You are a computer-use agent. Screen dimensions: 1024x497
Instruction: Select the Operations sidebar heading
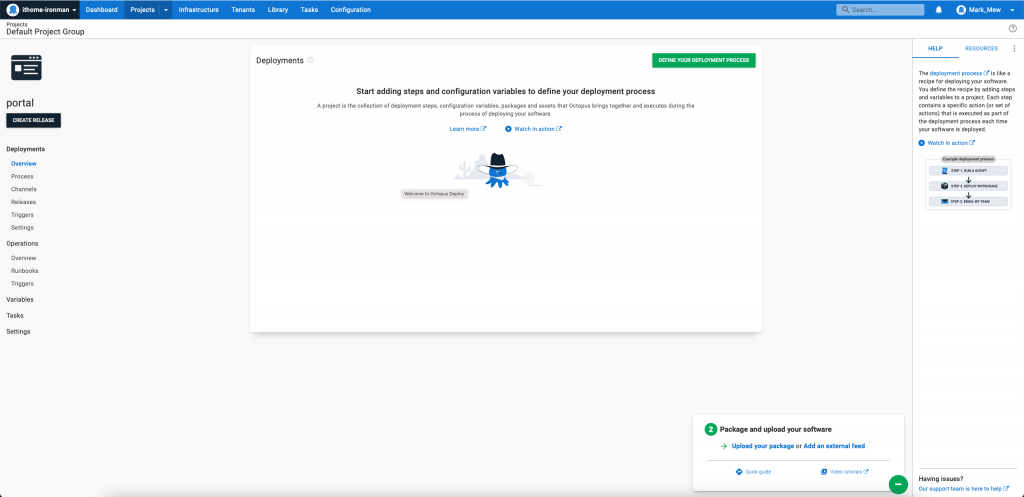(22, 243)
